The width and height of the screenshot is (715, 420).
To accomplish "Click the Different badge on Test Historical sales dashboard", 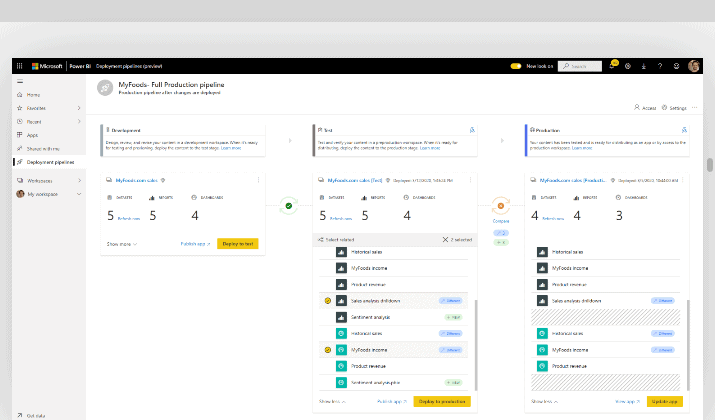I will click(x=451, y=333).
